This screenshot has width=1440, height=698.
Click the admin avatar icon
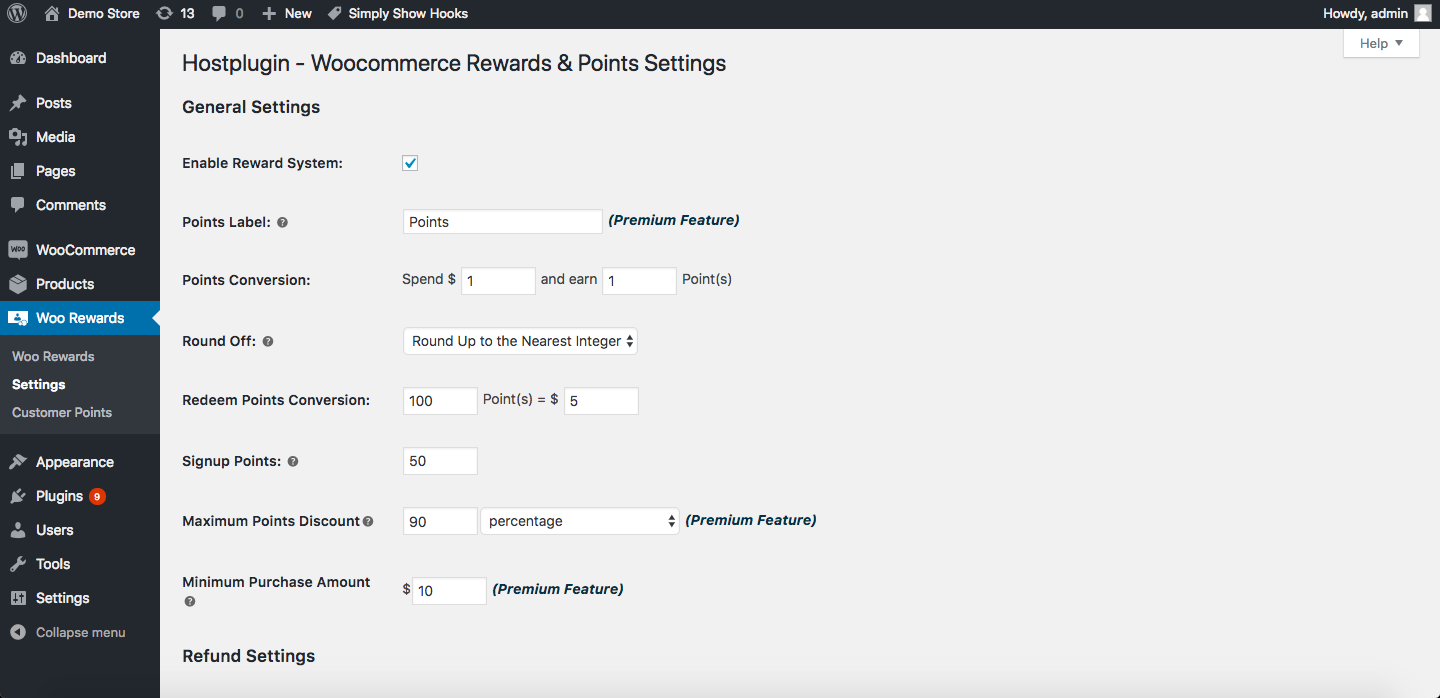pos(1422,14)
